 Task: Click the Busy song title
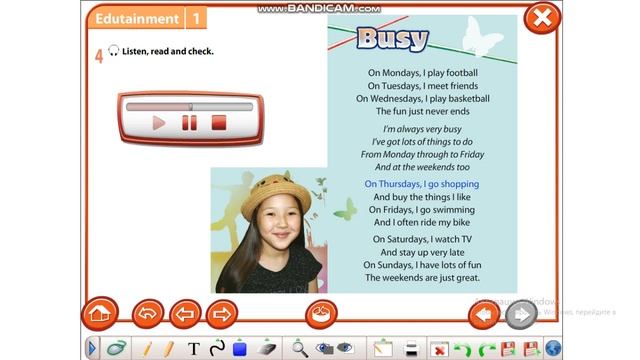coord(393,39)
